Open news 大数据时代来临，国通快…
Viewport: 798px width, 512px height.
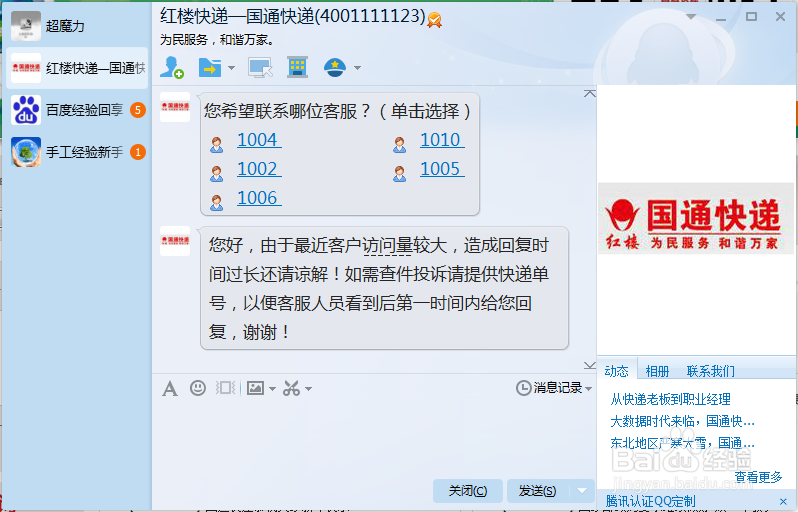click(682, 421)
